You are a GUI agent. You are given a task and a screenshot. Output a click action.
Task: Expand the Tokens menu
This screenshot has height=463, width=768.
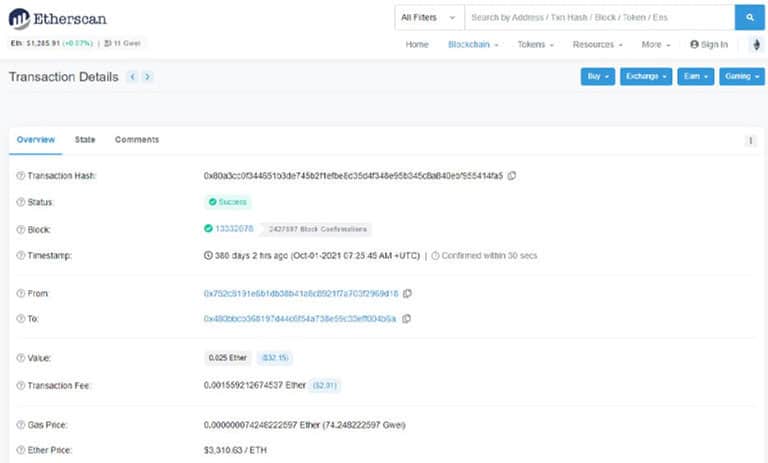click(535, 45)
